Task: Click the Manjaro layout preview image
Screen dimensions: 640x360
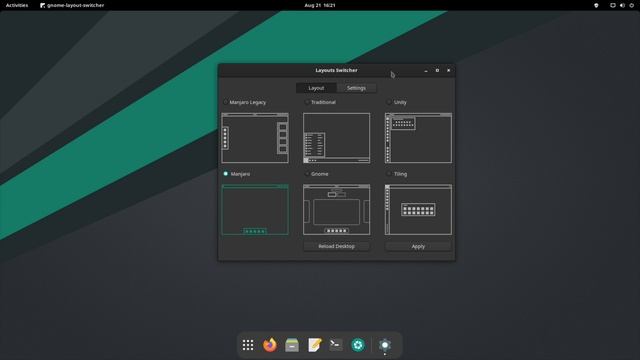Action: coord(255,210)
